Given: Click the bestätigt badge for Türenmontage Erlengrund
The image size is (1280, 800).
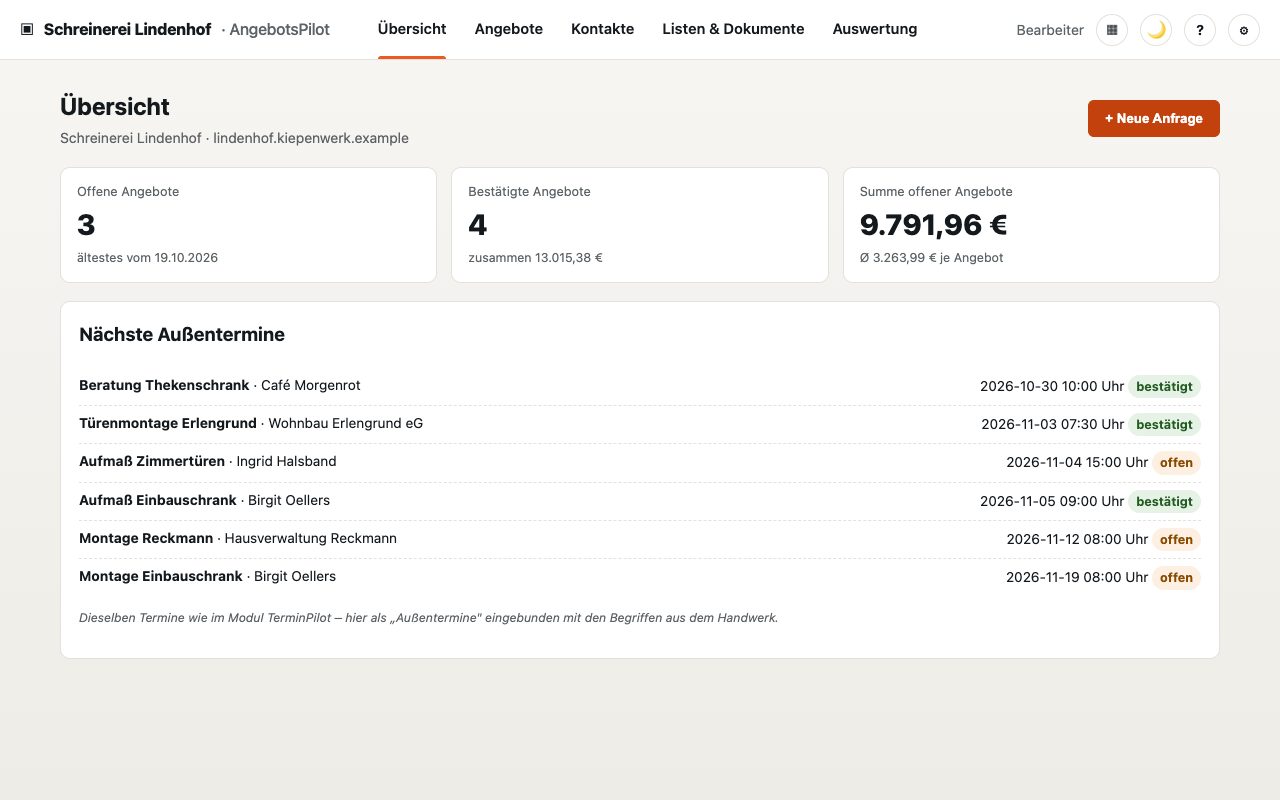Looking at the screenshot, I should point(1164,424).
